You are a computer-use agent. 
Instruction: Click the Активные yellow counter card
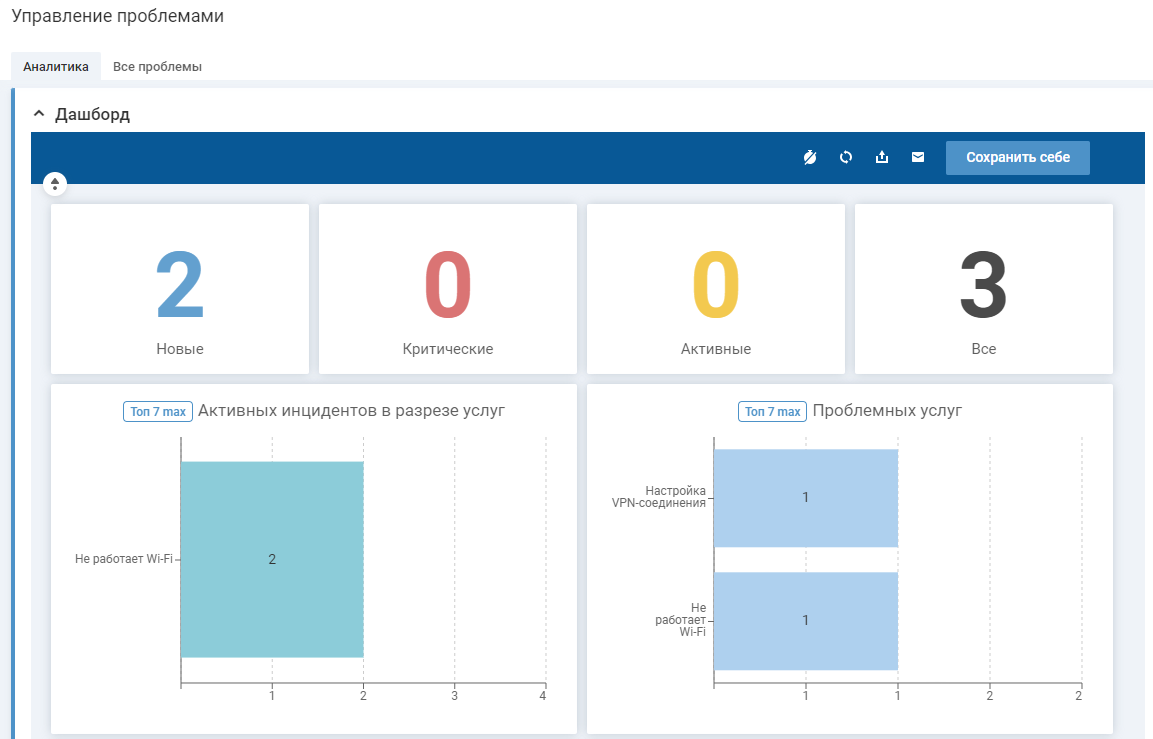pos(715,289)
